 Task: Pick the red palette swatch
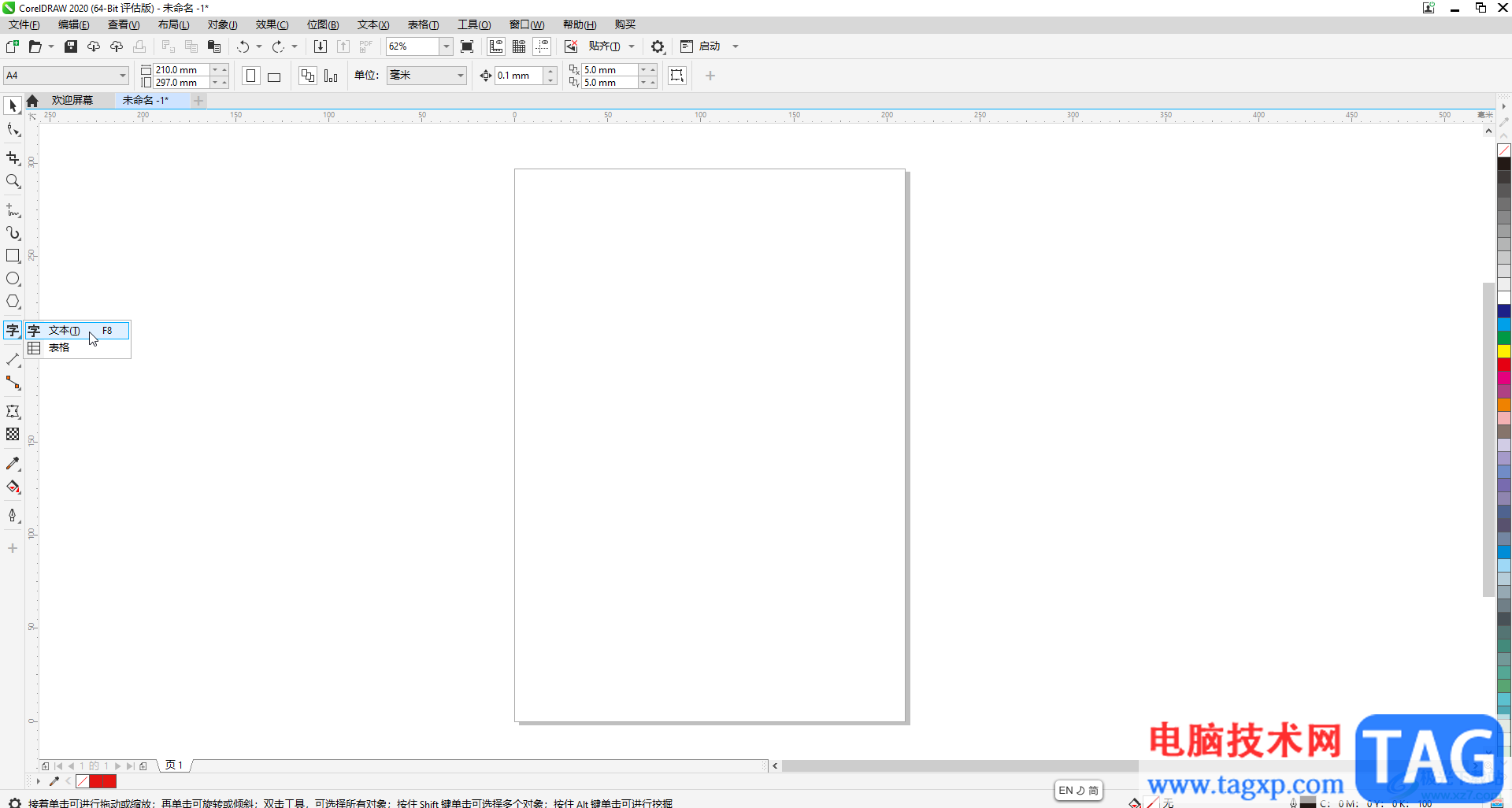point(1504,365)
